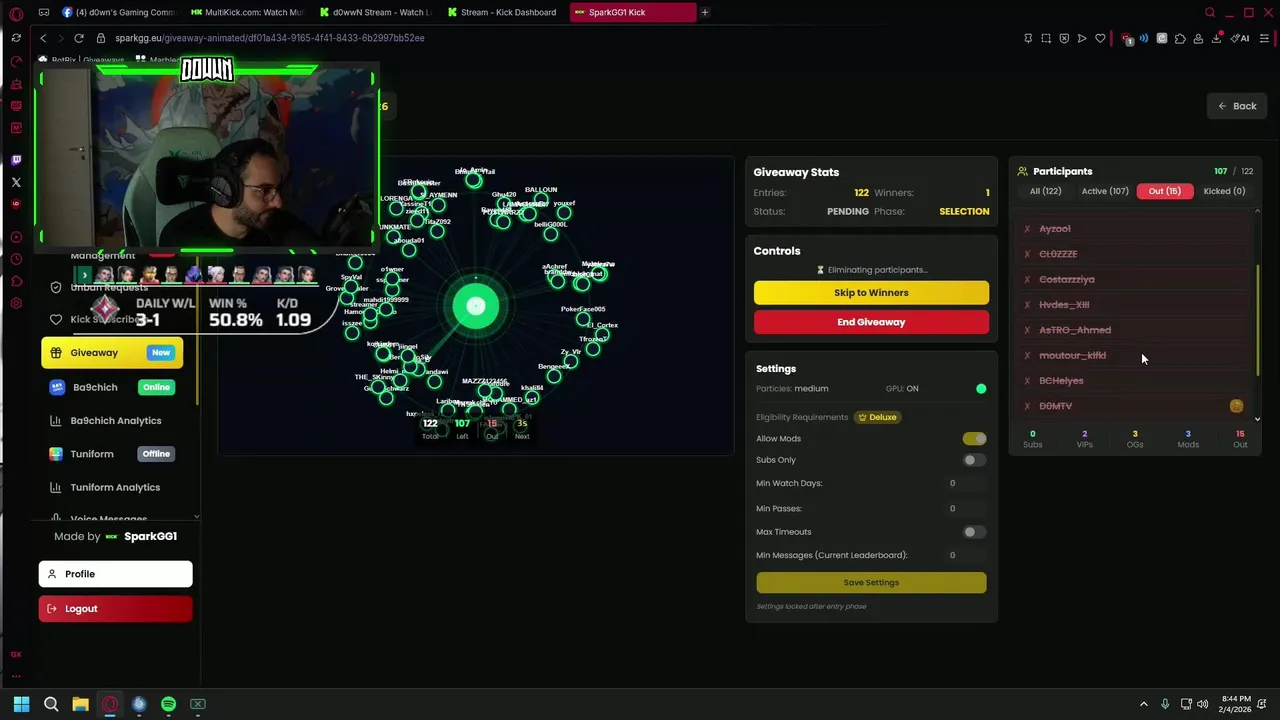
Task: Open a new browser tab
Action: [705, 12]
